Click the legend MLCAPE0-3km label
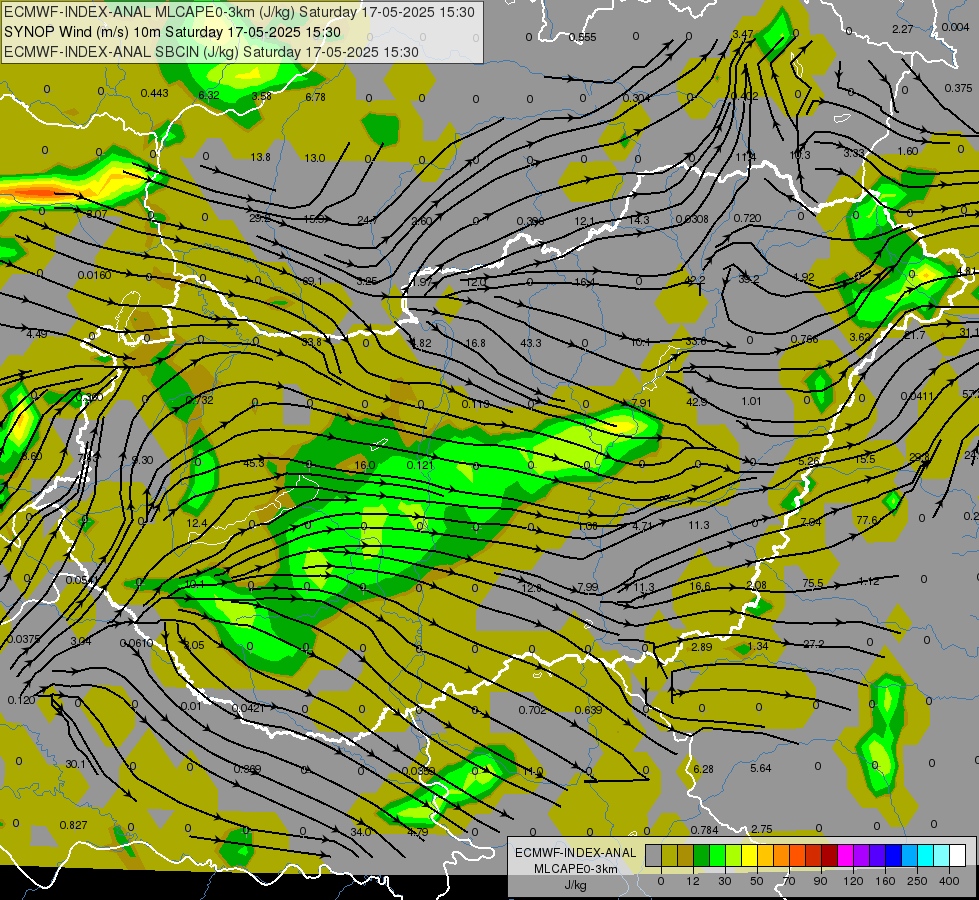The image size is (979, 900). [575, 869]
